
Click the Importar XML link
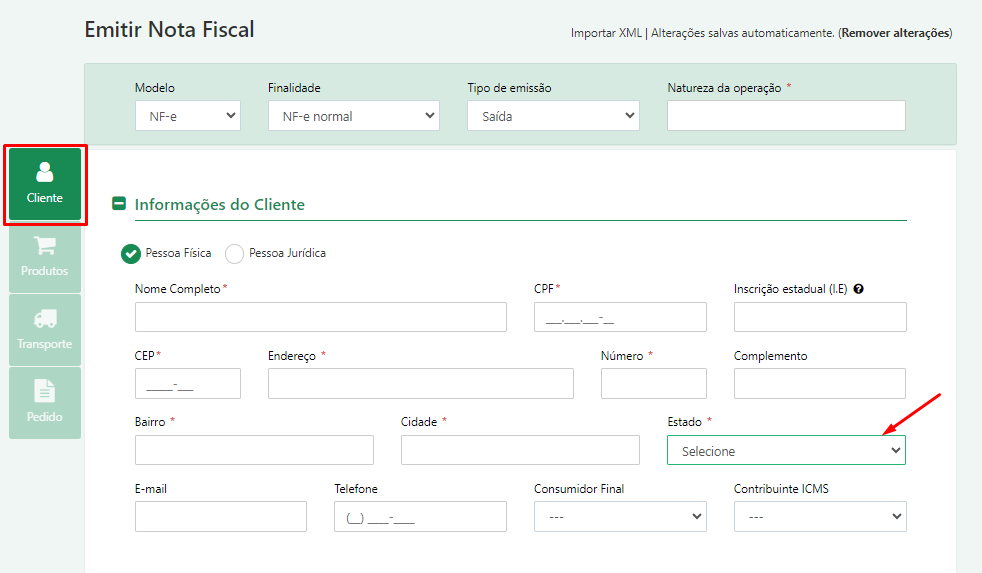[x=606, y=33]
